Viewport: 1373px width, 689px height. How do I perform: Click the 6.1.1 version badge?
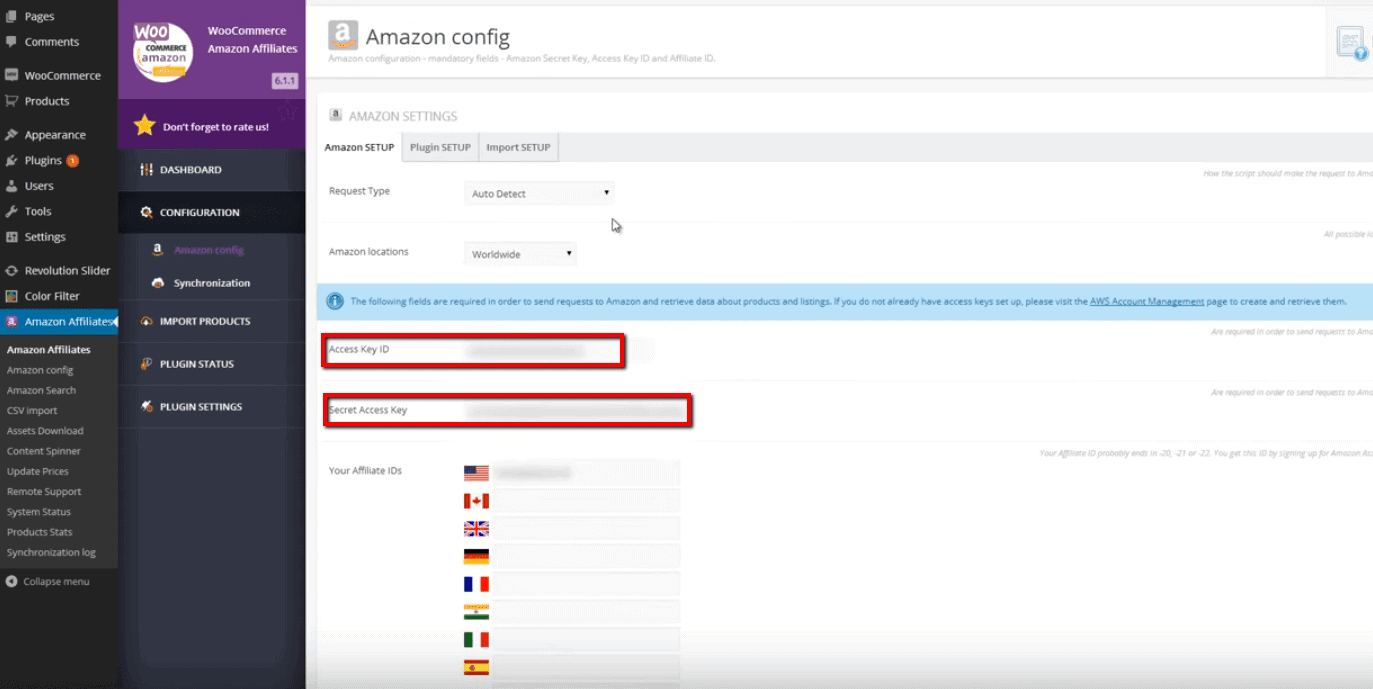(285, 81)
